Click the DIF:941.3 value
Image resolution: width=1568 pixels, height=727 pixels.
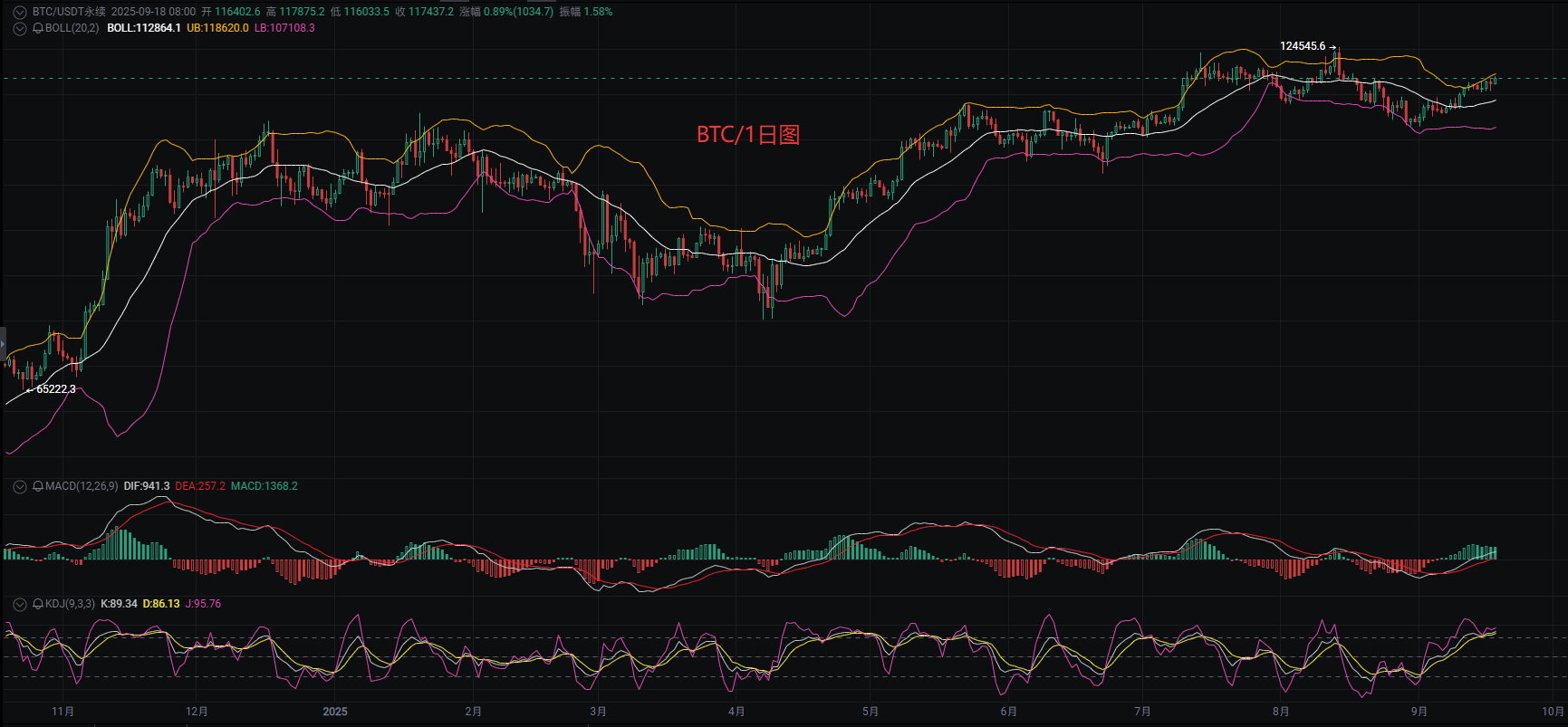click(147, 486)
